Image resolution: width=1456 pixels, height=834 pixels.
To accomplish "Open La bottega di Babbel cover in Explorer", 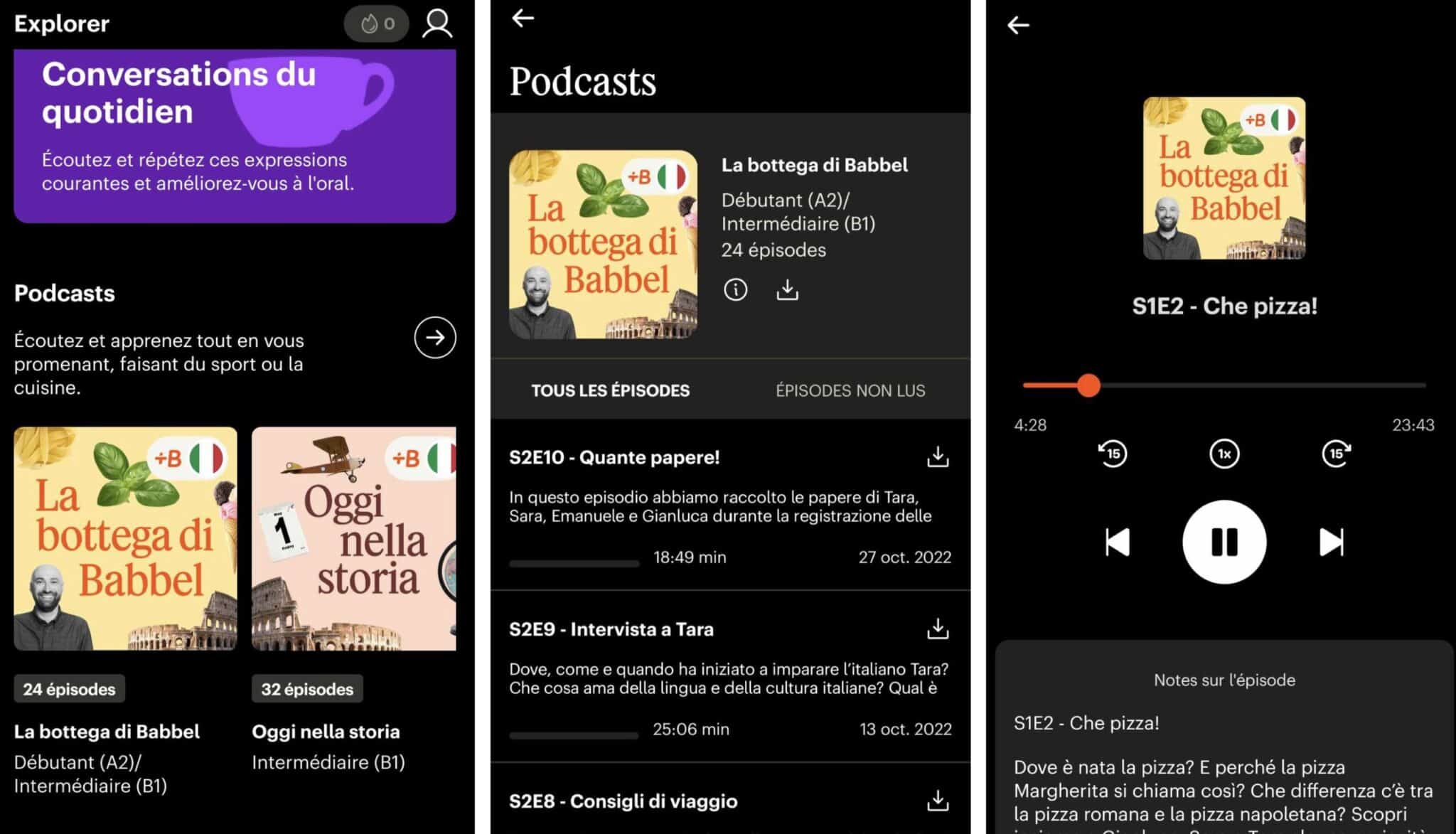I will tap(125, 538).
